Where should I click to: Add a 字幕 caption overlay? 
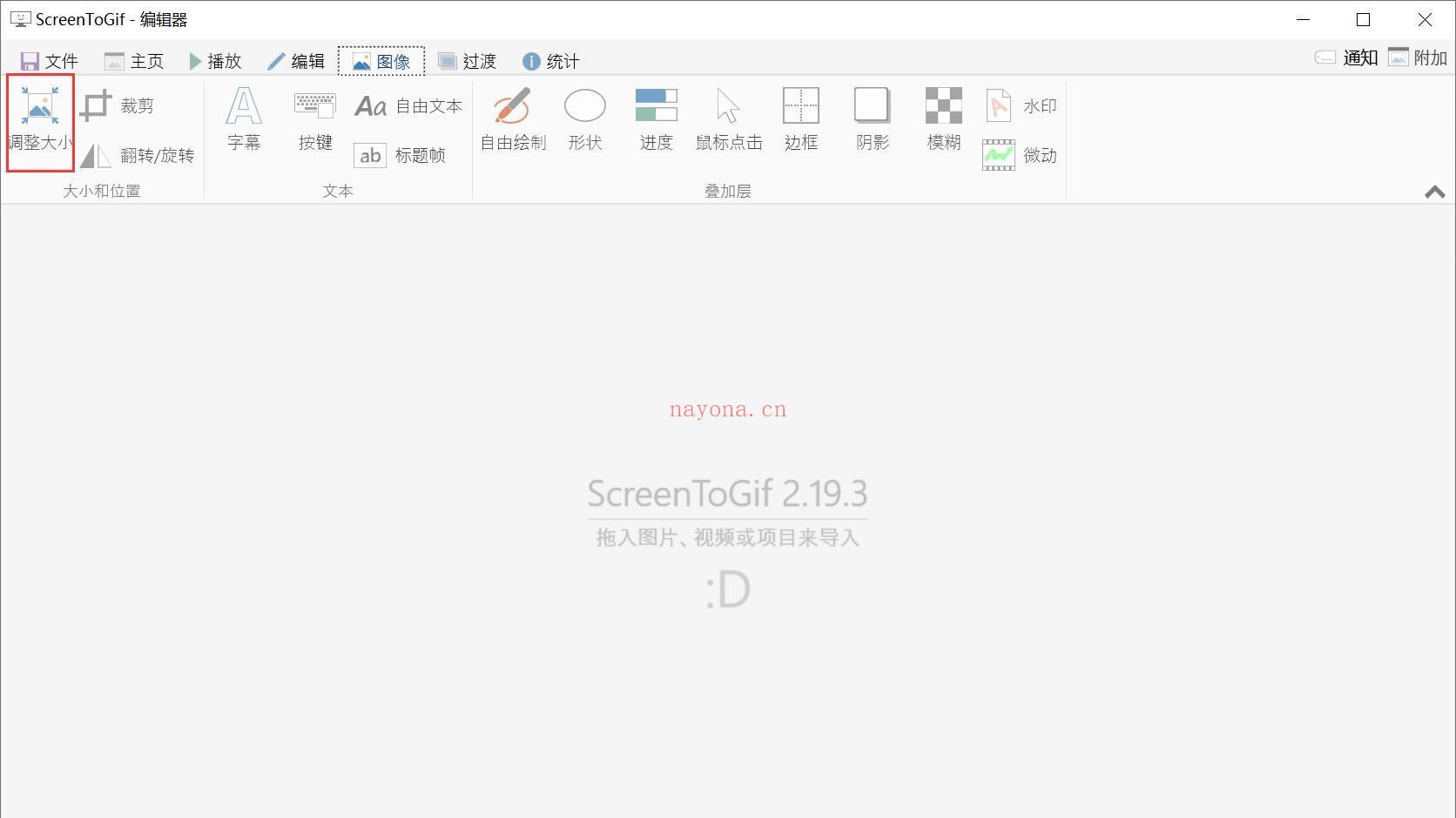[x=244, y=119]
